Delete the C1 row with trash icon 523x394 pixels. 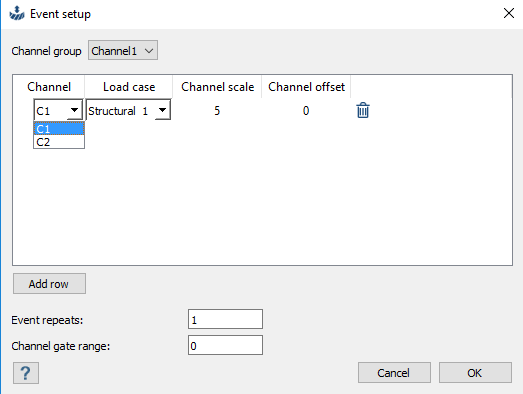tap(363, 110)
